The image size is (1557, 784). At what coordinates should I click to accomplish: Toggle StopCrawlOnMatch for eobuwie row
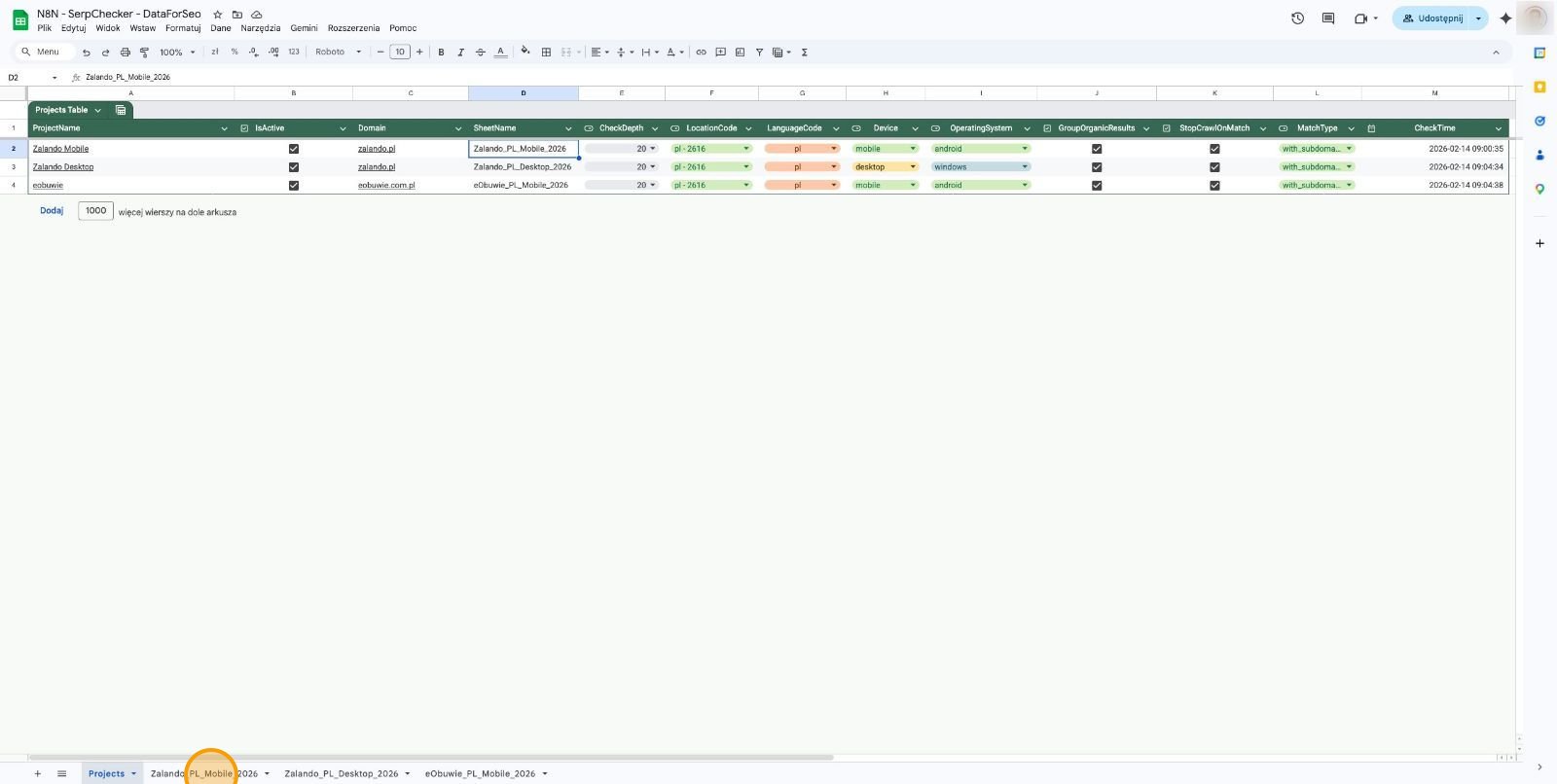tap(1214, 186)
